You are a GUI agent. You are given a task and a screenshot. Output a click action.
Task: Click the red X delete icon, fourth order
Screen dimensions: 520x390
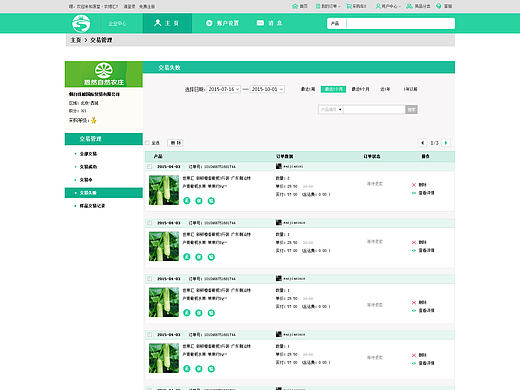(414, 355)
